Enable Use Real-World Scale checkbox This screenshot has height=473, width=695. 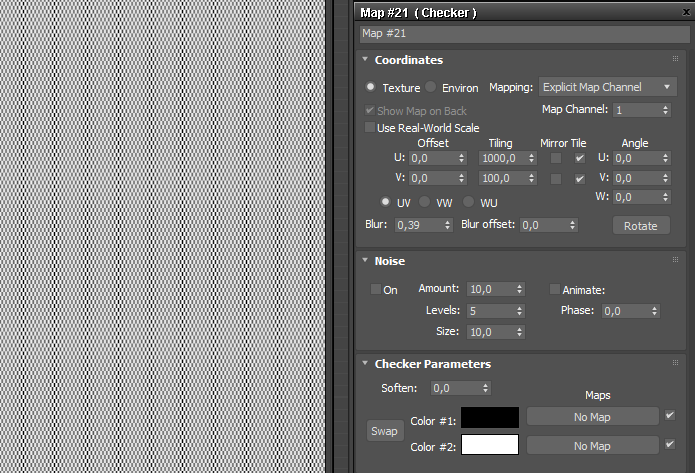pyautogui.click(x=370, y=128)
